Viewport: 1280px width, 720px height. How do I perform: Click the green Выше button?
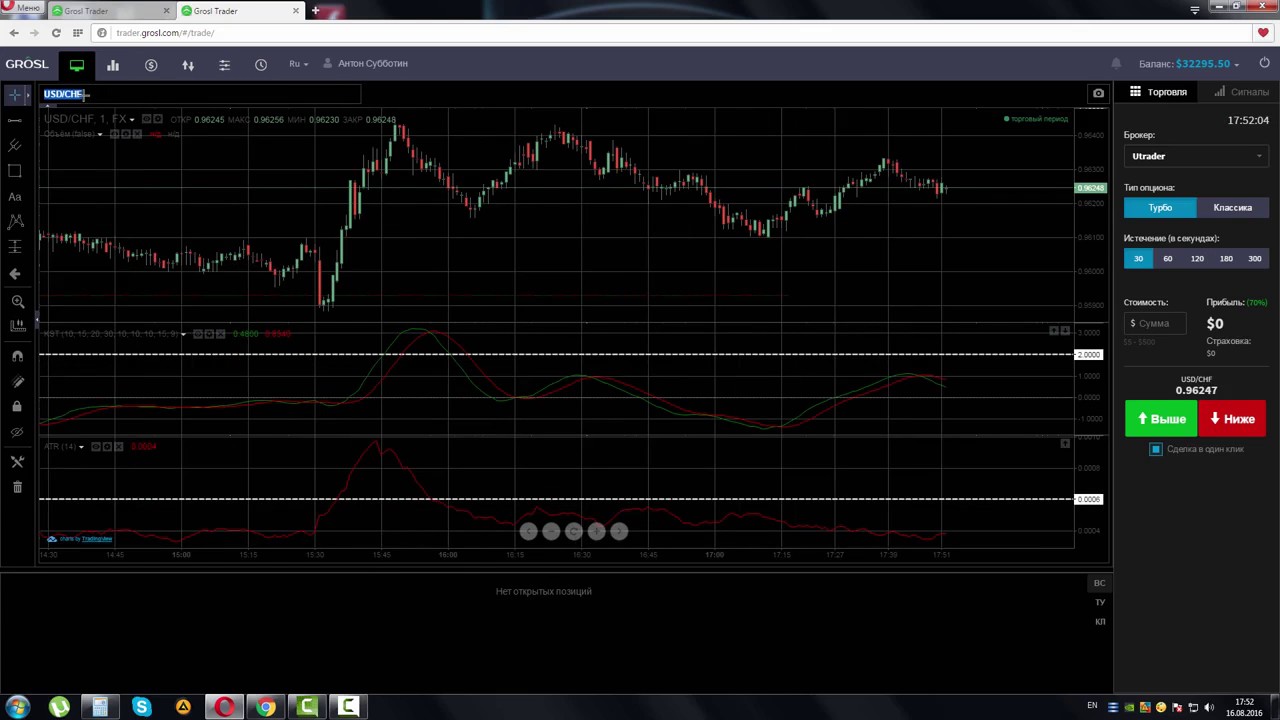point(1160,419)
